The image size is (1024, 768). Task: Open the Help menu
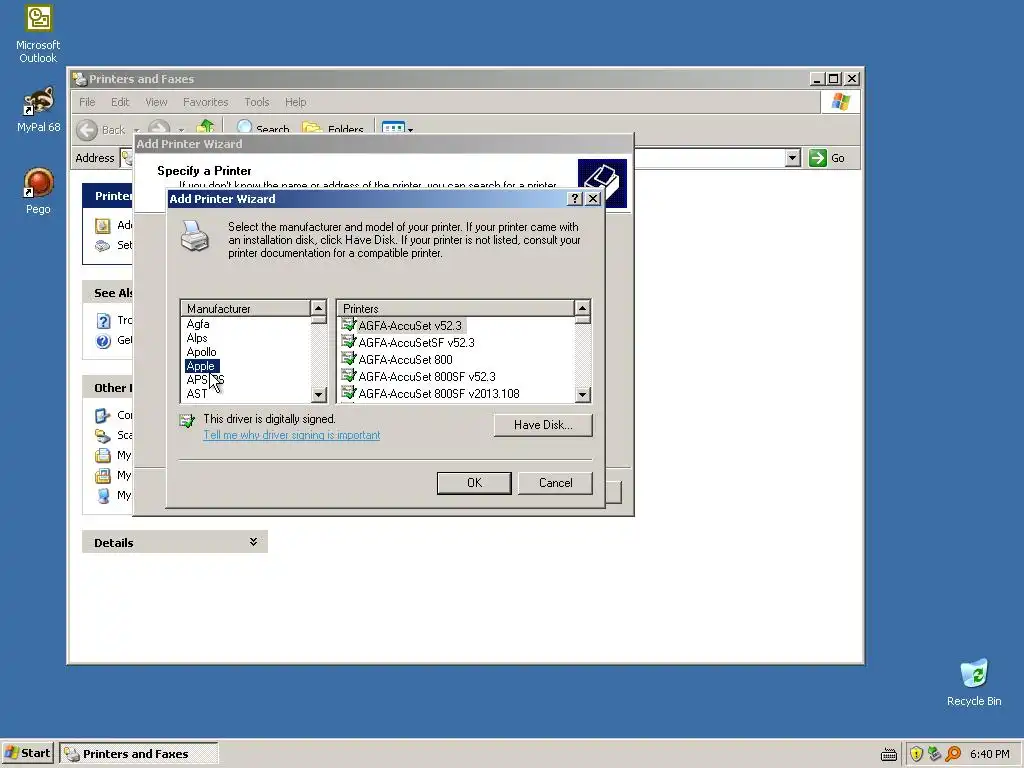tap(295, 102)
